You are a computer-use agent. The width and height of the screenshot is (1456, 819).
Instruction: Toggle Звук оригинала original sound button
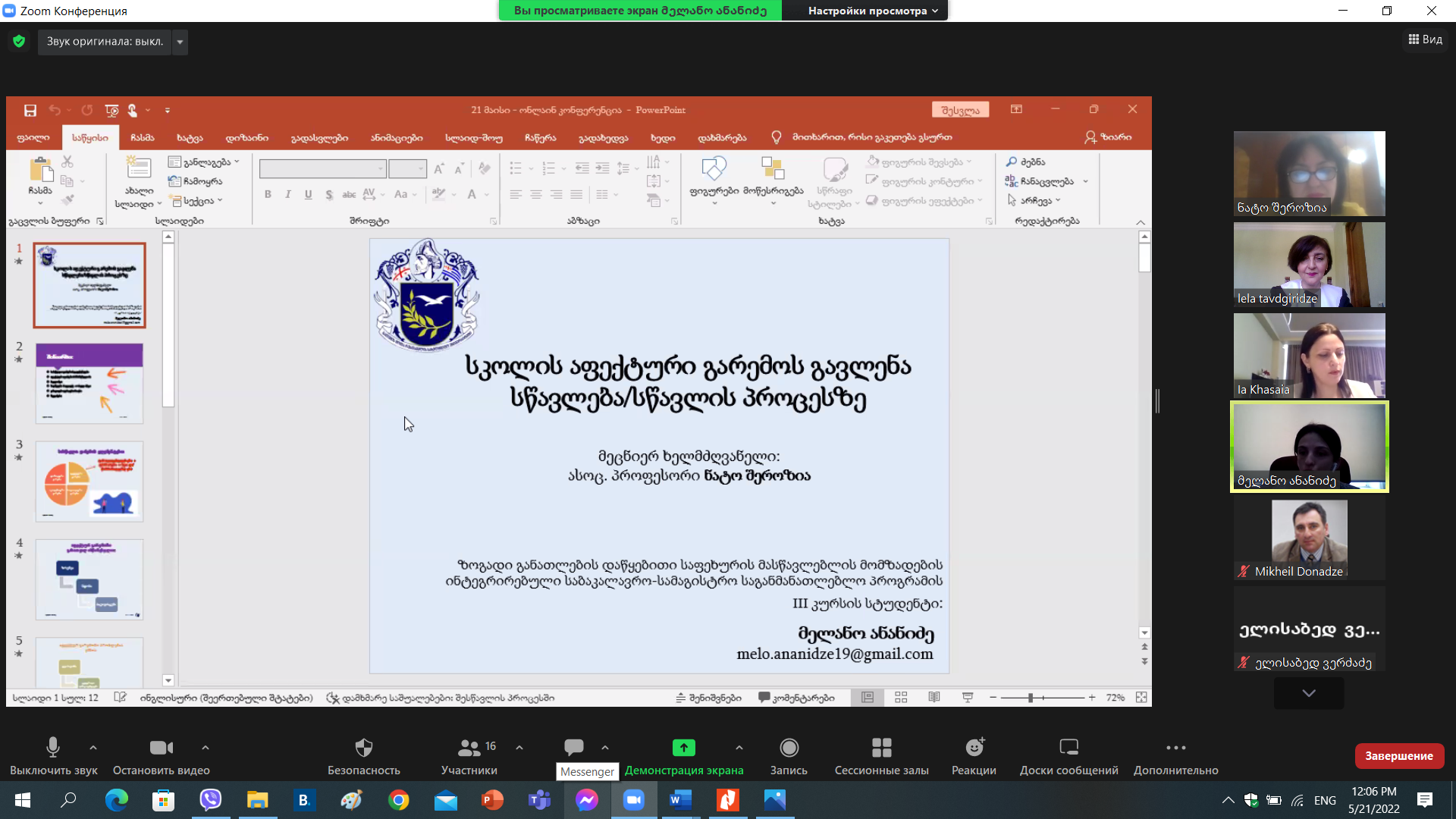tap(105, 42)
